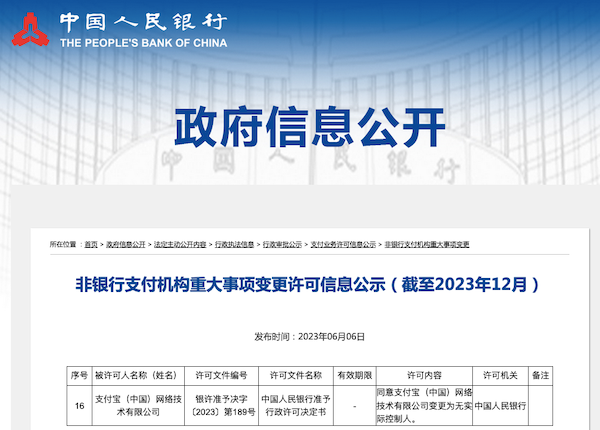Go to 法定主动公开内容 breadcrumb link
The height and width of the screenshot is (430, 600).
click(180, 244)
